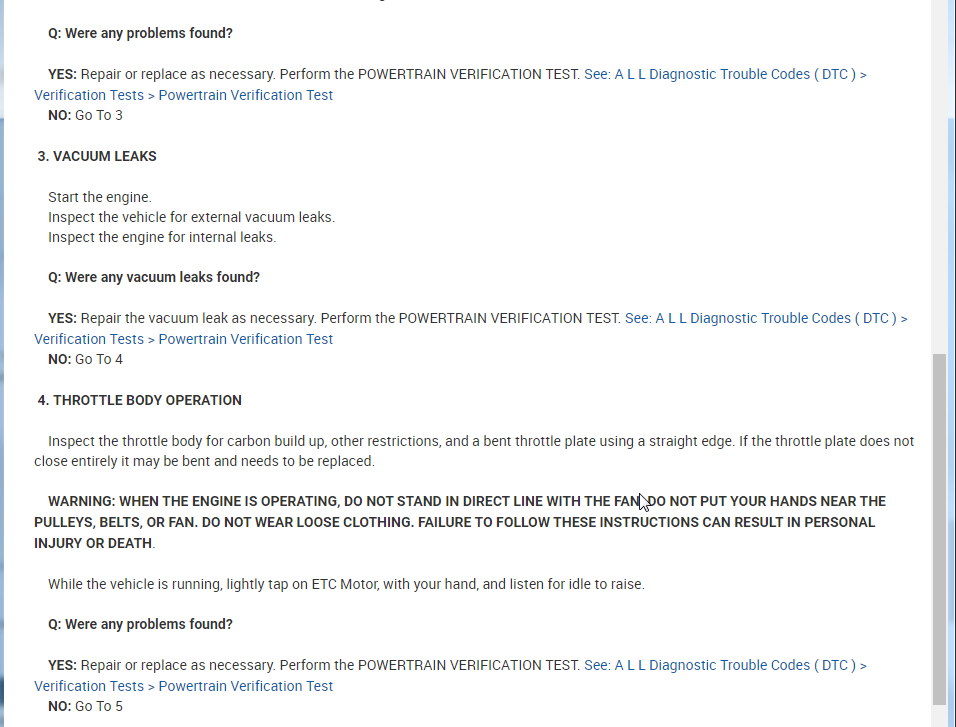Click the "Inspect the engine for internal leaks" line
This screenshot has height=727, width=956.
[x=162, y=238]
